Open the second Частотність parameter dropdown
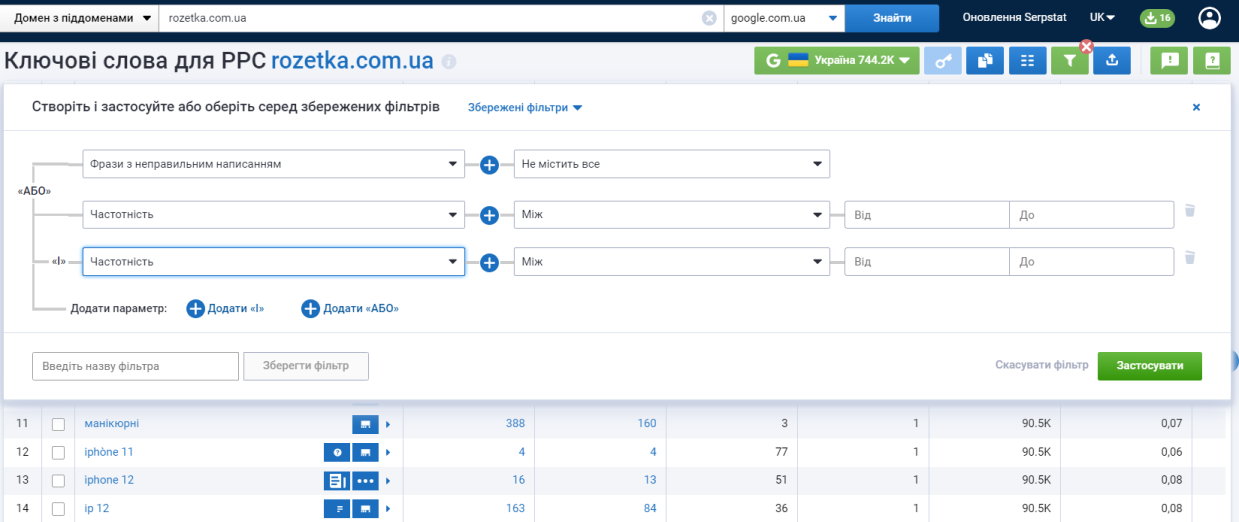Viewport: 1239px width, 522px height. click(273, 262)
